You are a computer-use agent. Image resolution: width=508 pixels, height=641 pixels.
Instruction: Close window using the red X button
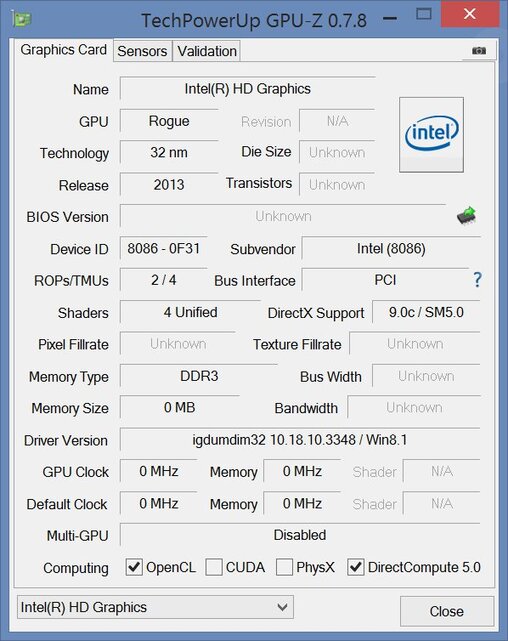pos(470,14)
